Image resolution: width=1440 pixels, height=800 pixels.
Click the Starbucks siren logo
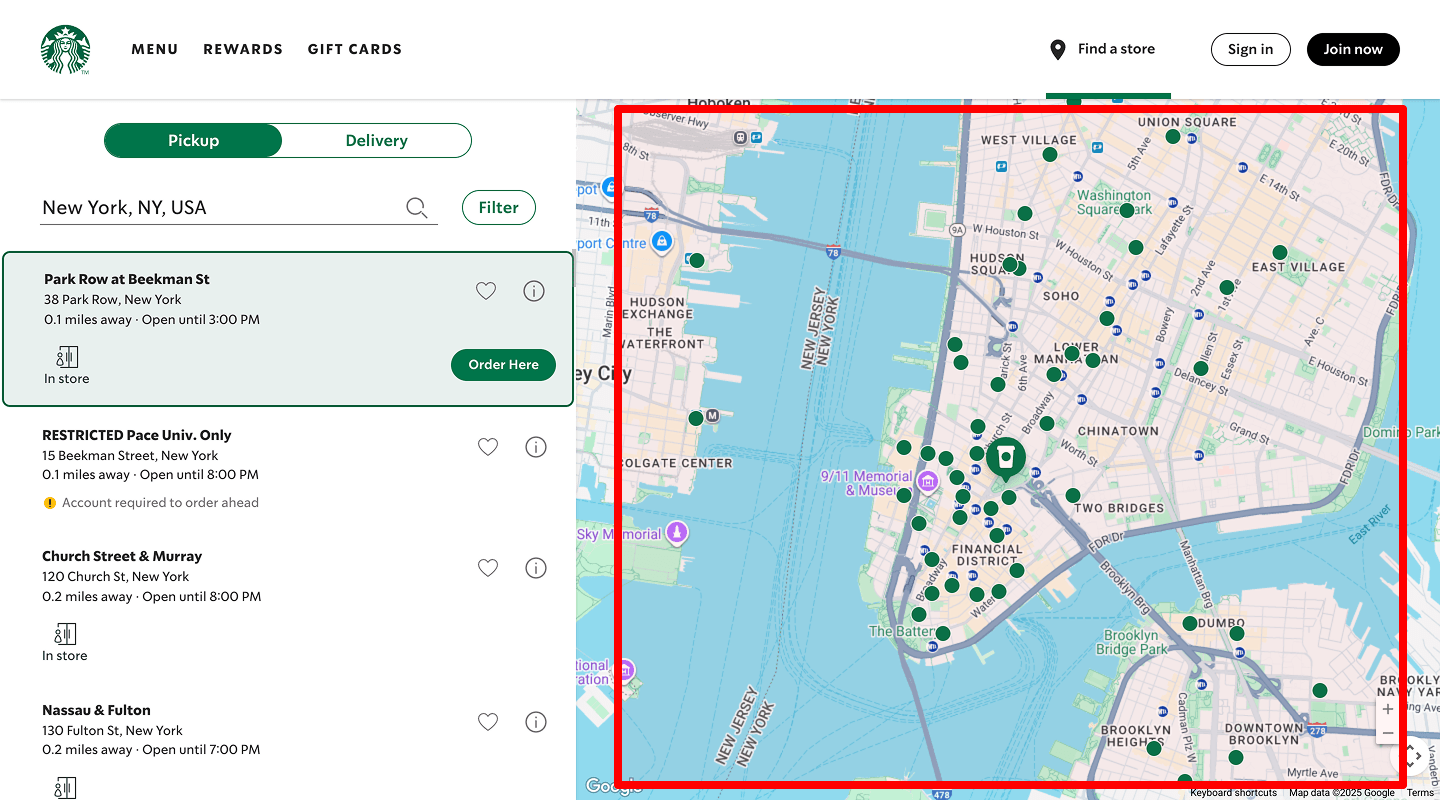pos(65,48)
